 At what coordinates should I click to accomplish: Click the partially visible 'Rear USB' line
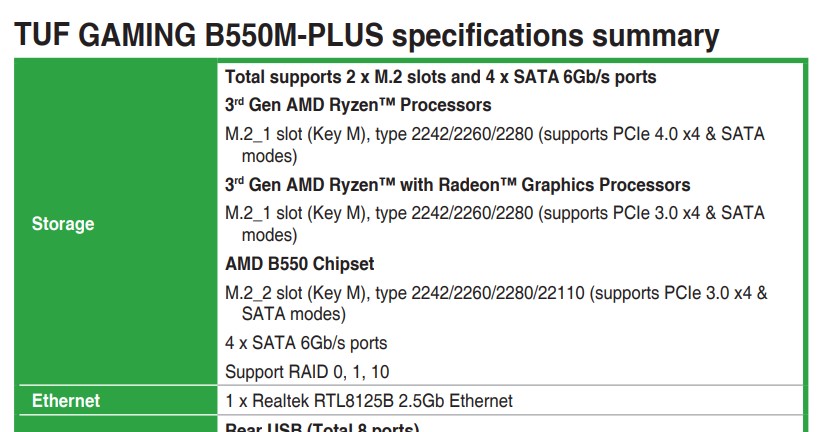[x=320, y=428]
